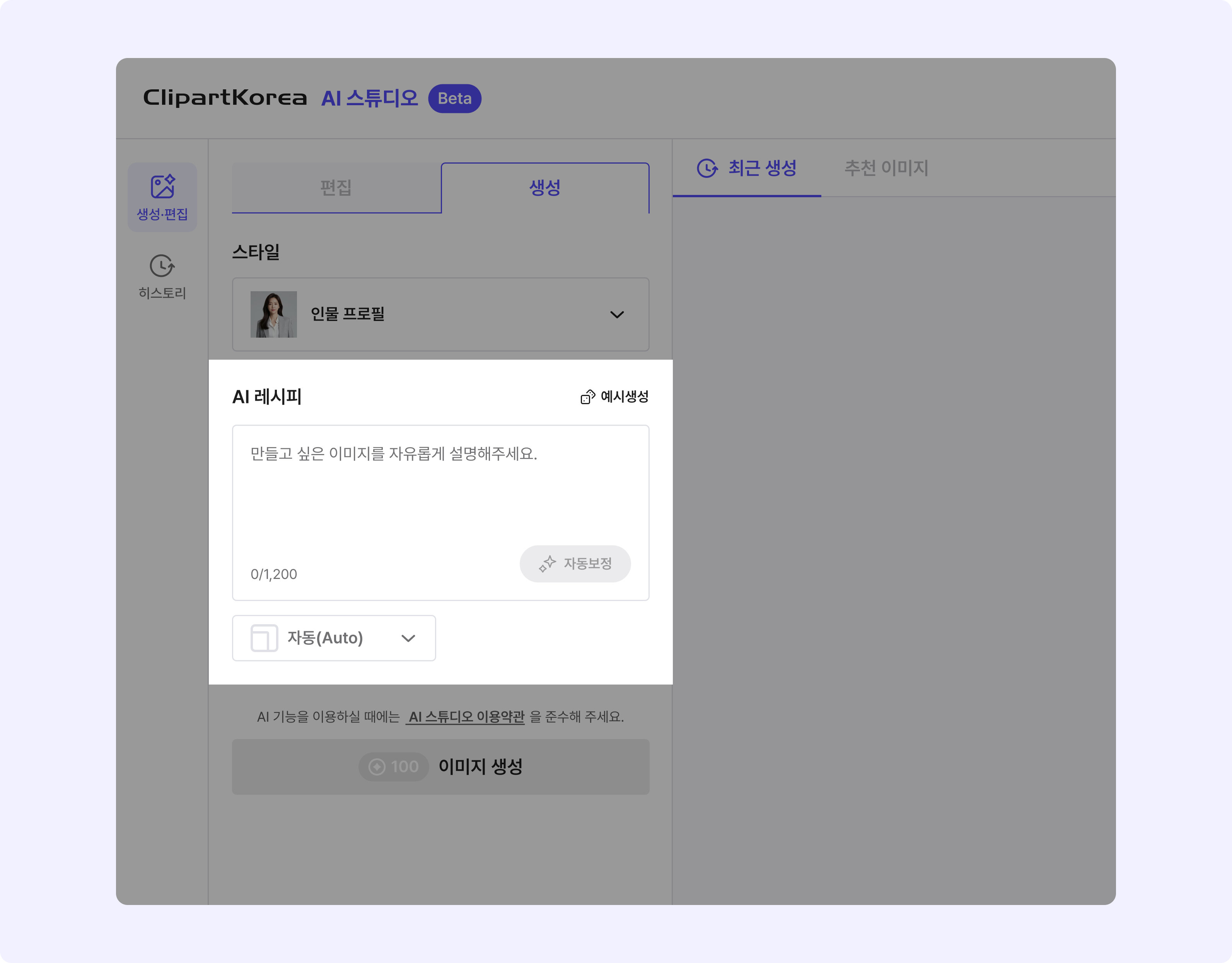The height and width of the screenshot is (963, 1232).
Task: Click the 예시생성 button
Action: tap(614, 396)
